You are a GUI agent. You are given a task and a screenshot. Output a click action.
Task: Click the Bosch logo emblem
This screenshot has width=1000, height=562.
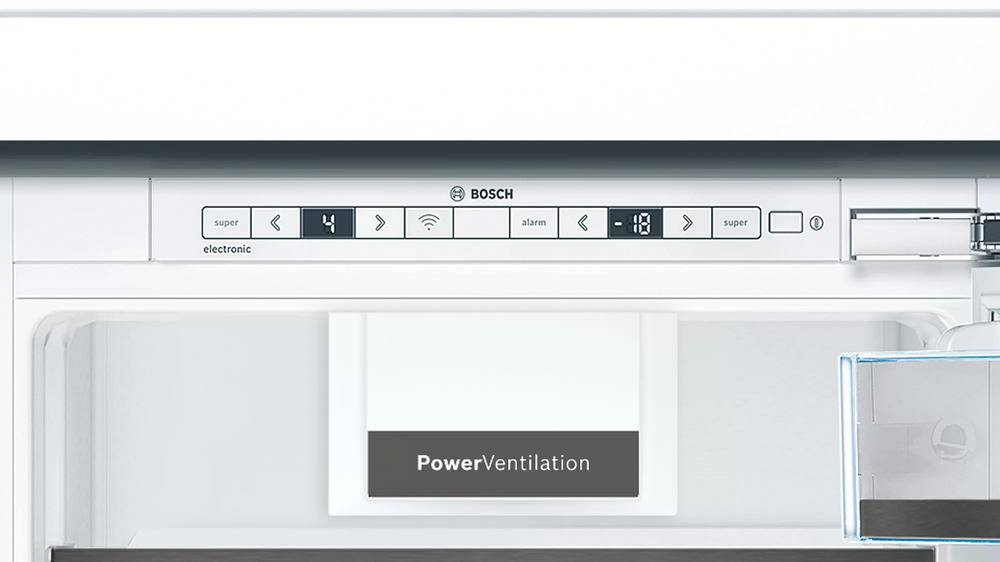pyautogui.click(x=457, y=194)
